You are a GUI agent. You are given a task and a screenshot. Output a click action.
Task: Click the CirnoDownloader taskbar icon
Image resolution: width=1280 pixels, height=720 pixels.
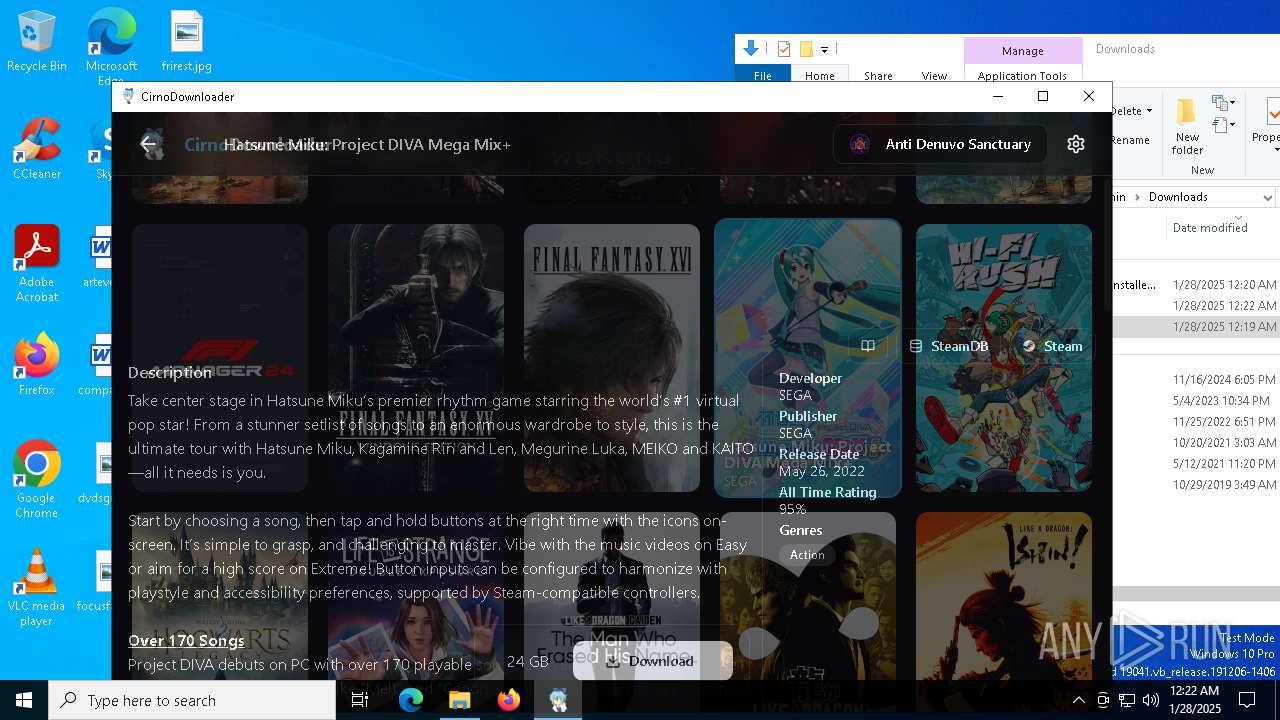coord(558,700)
